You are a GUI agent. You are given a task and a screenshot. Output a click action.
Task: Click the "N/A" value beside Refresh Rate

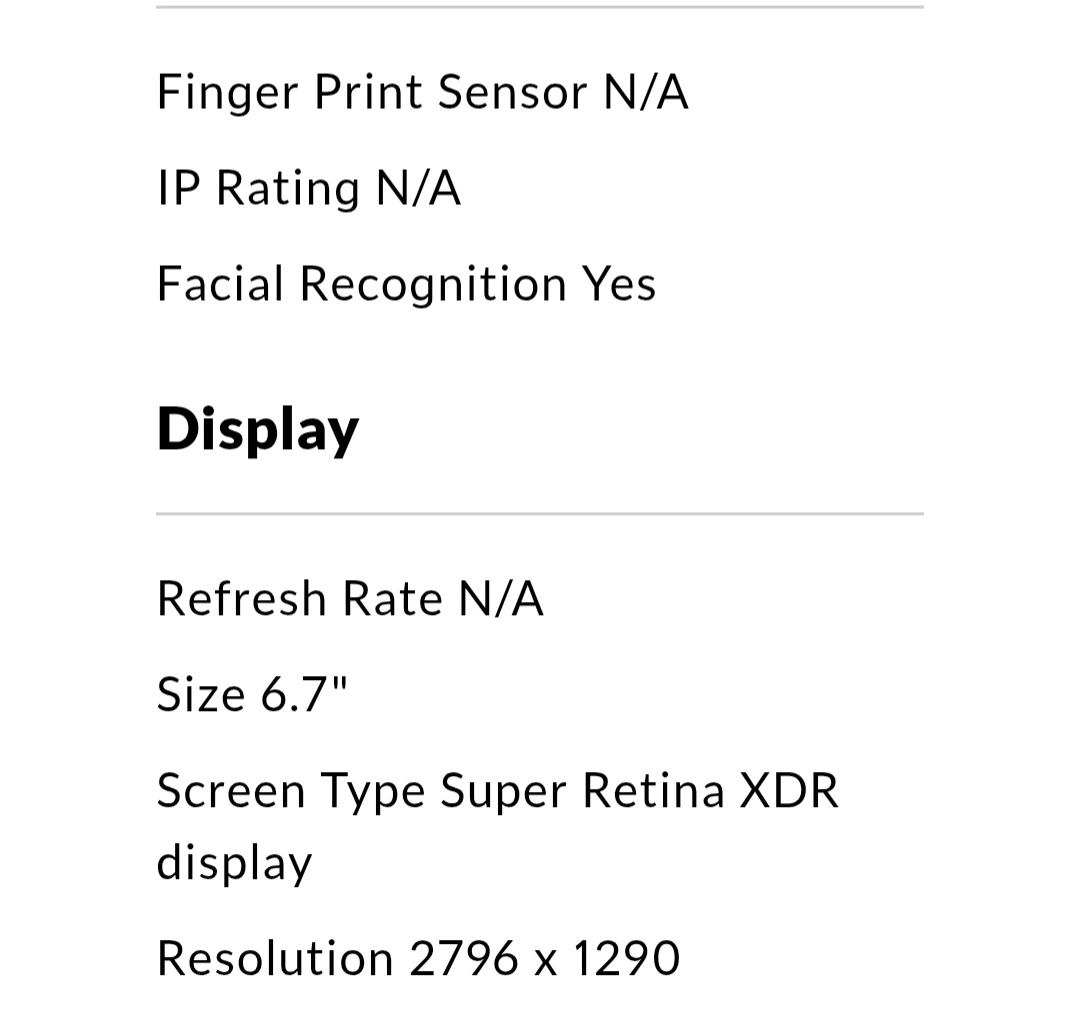click(x=501, y=598)
